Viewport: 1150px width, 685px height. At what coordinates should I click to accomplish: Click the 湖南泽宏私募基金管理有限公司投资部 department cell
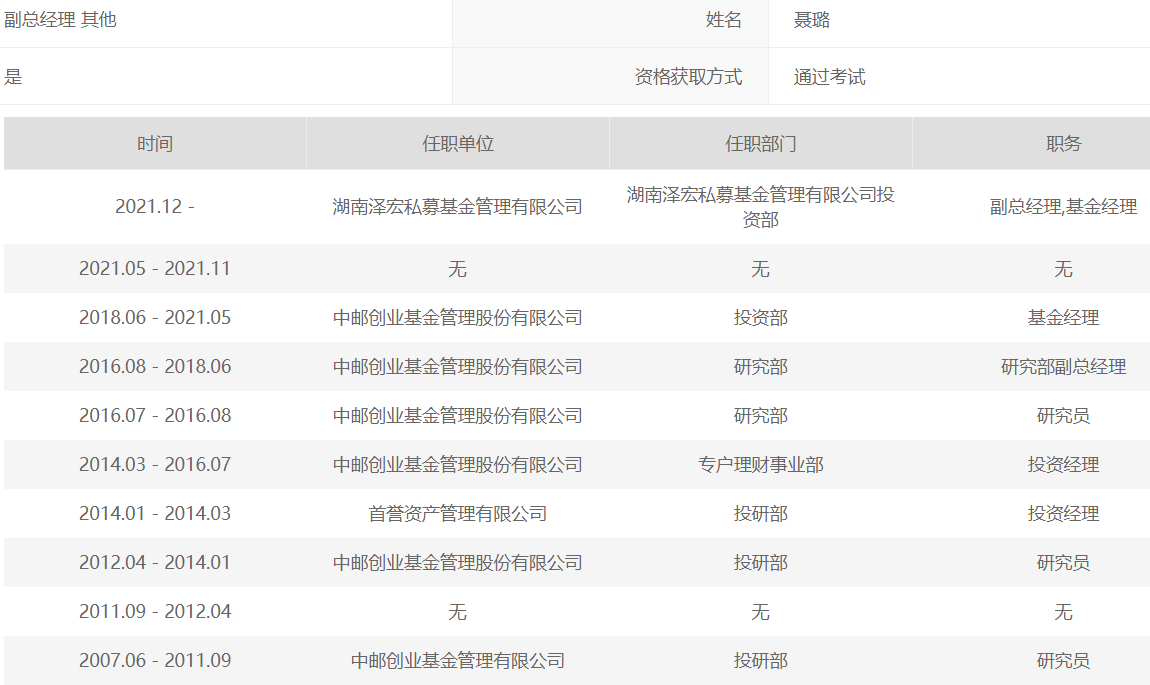[x=761, y=207]
